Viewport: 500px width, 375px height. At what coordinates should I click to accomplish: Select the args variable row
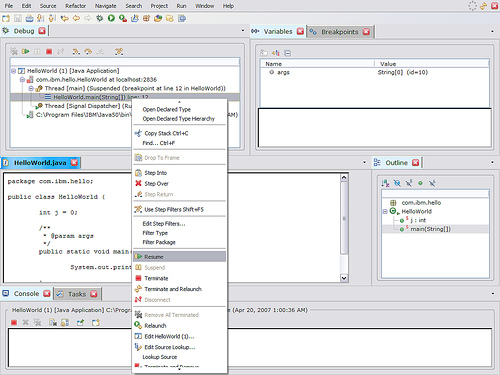(x=374, y=72)
